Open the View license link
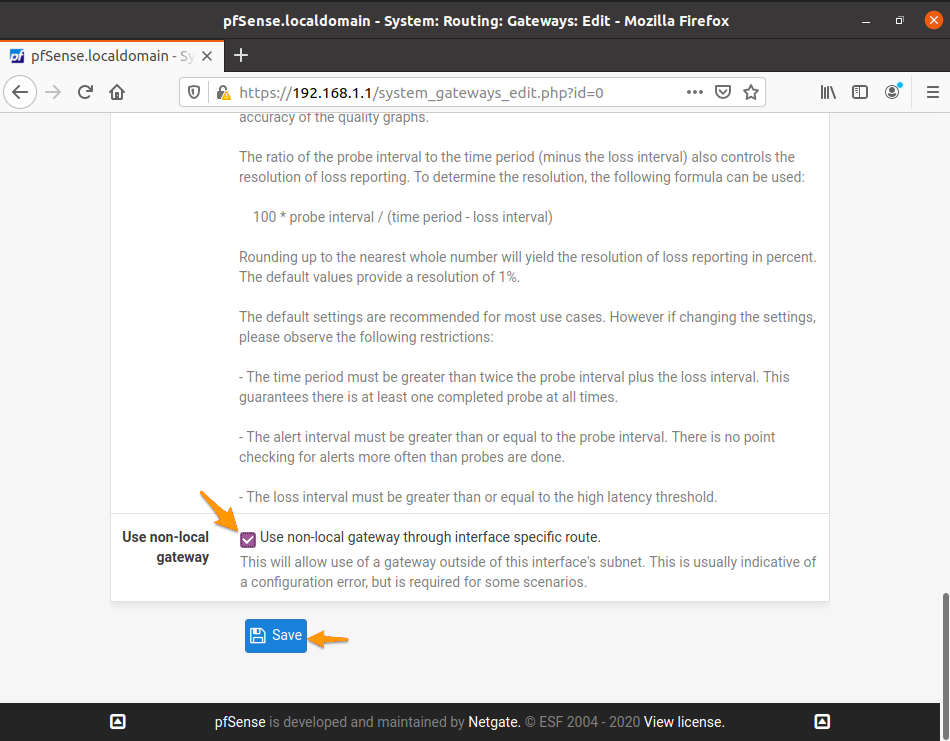Viewport: 950px width, 741px height. (x=684, y=722)
